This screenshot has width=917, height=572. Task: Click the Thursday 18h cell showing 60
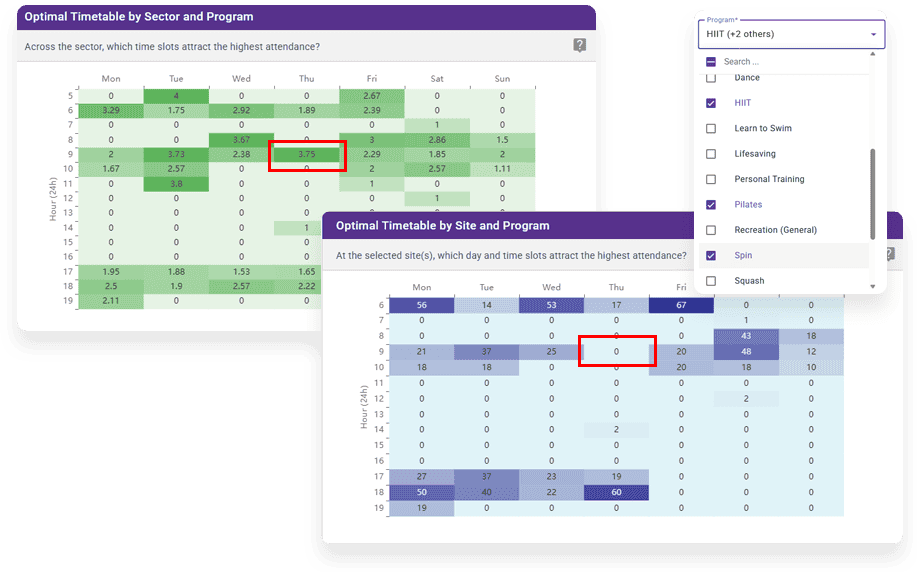point(616,492)
